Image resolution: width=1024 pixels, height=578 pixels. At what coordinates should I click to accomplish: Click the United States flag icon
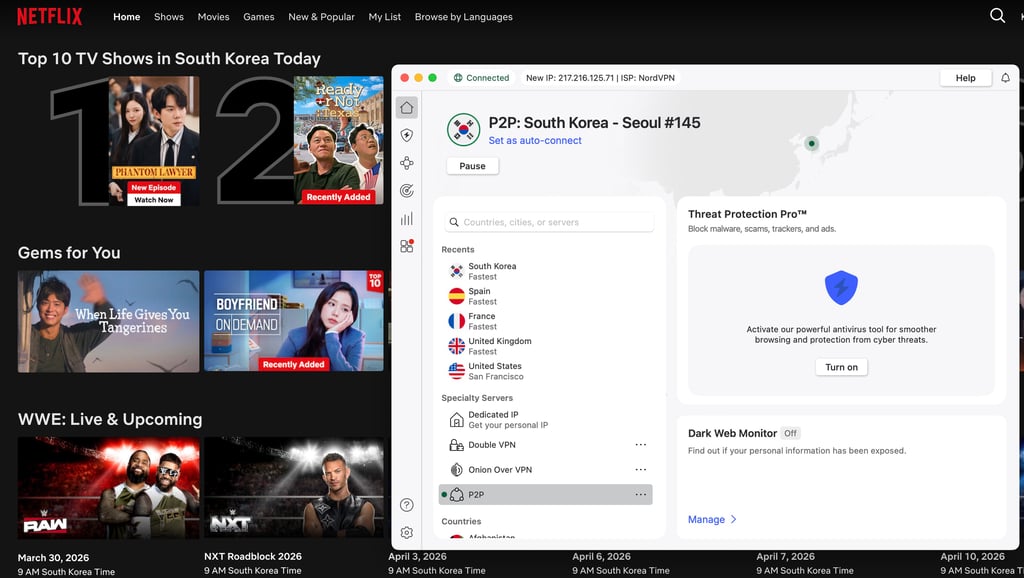click(x=456, y=371)
